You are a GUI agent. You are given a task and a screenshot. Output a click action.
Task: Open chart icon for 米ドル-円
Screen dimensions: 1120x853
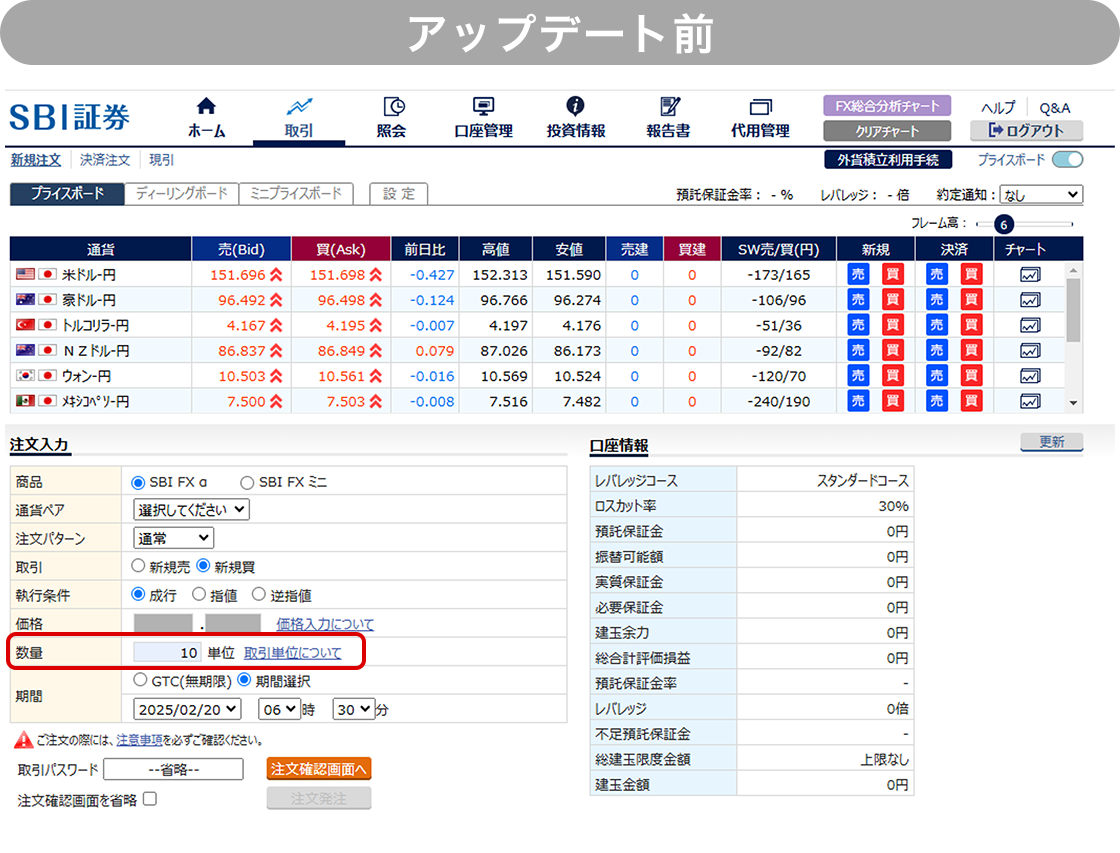pyautogui.click(x=1030, y=274)
